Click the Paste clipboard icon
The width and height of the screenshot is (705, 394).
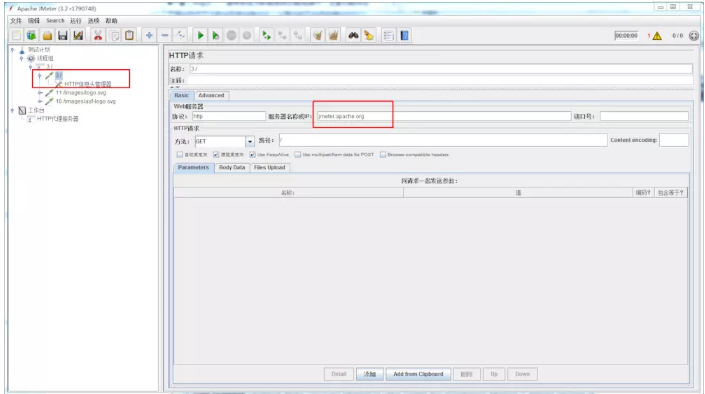[x=129, y=36]
